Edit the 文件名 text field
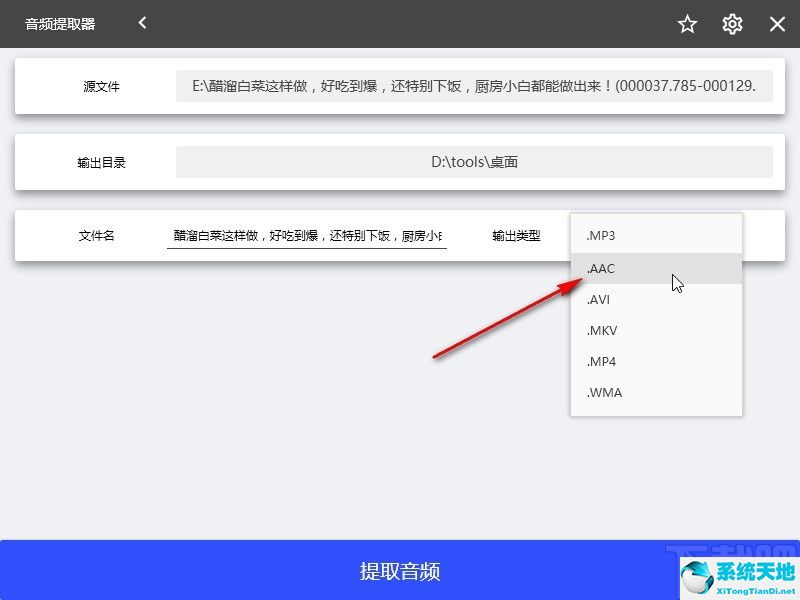The width and height of the screenshot is (800, 600). pos(307,236)
